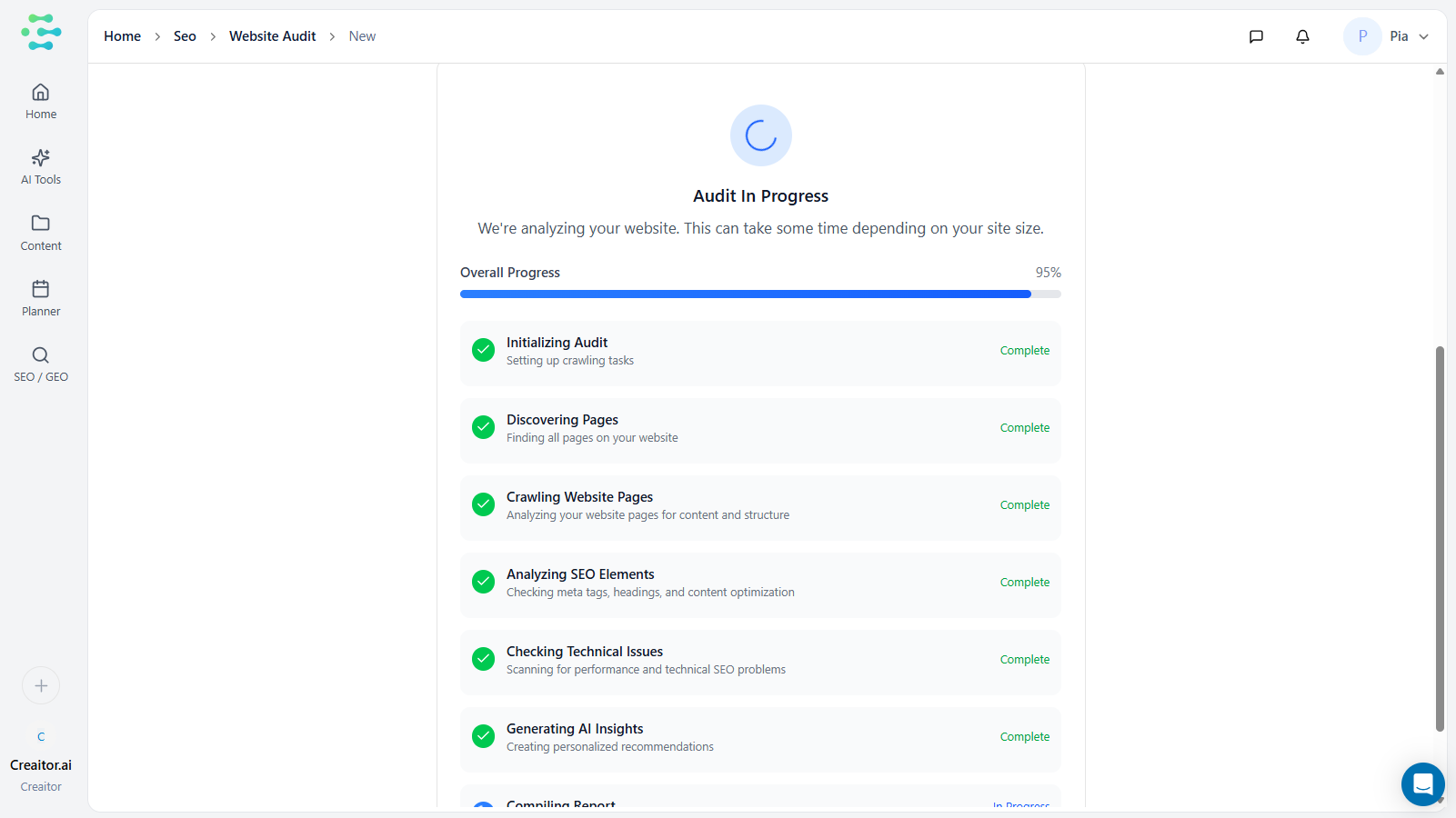The height and width of the screenshot is (818, 1456).
Task: Go to Website Audit breadcrumb
Action: 272,36
